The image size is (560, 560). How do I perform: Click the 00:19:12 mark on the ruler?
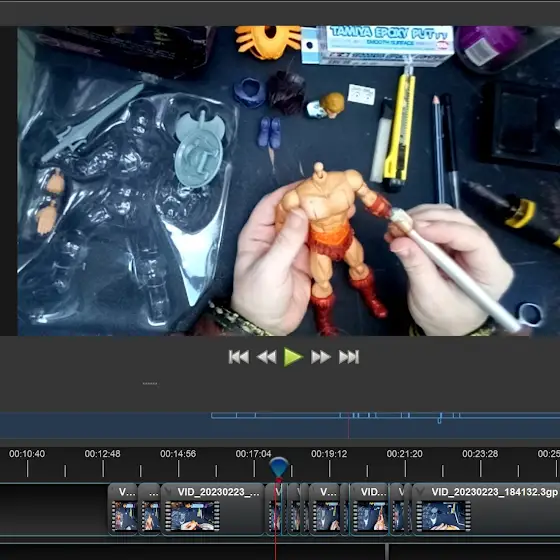click(x=329, y=454)
